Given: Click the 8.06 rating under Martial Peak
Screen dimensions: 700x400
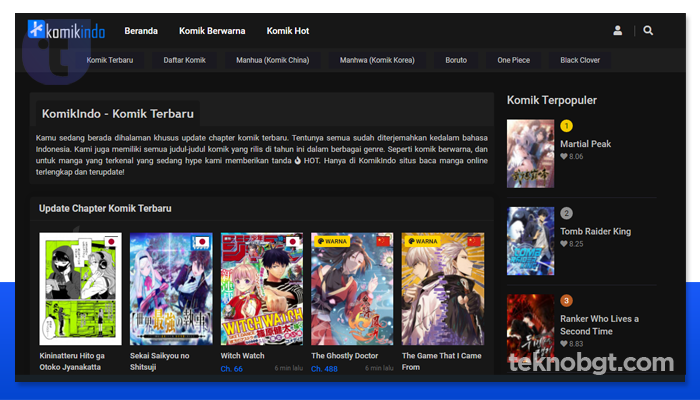Looking at the screenshot, I should click(576, 156).
